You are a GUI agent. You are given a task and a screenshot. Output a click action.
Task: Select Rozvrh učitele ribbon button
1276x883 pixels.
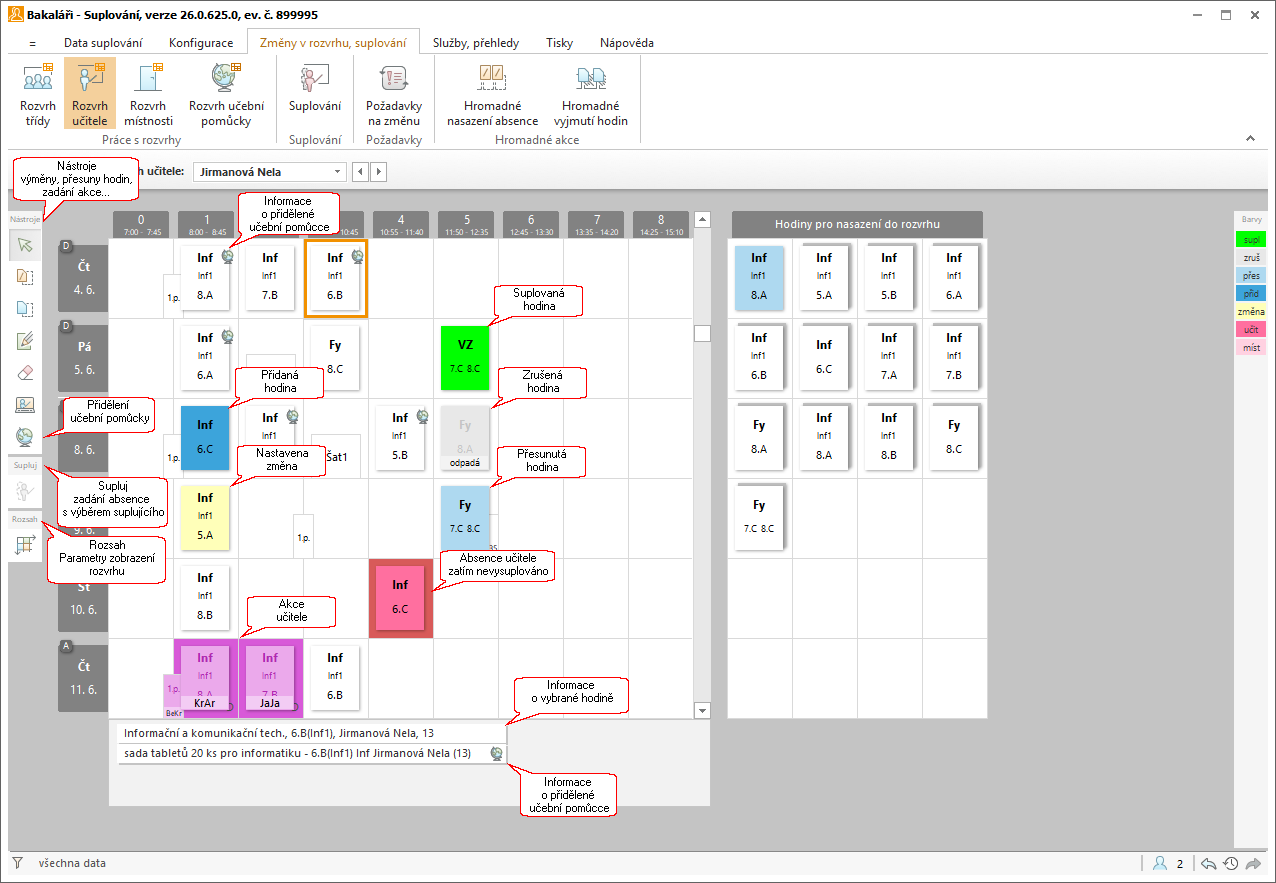(x=90, y=93)
